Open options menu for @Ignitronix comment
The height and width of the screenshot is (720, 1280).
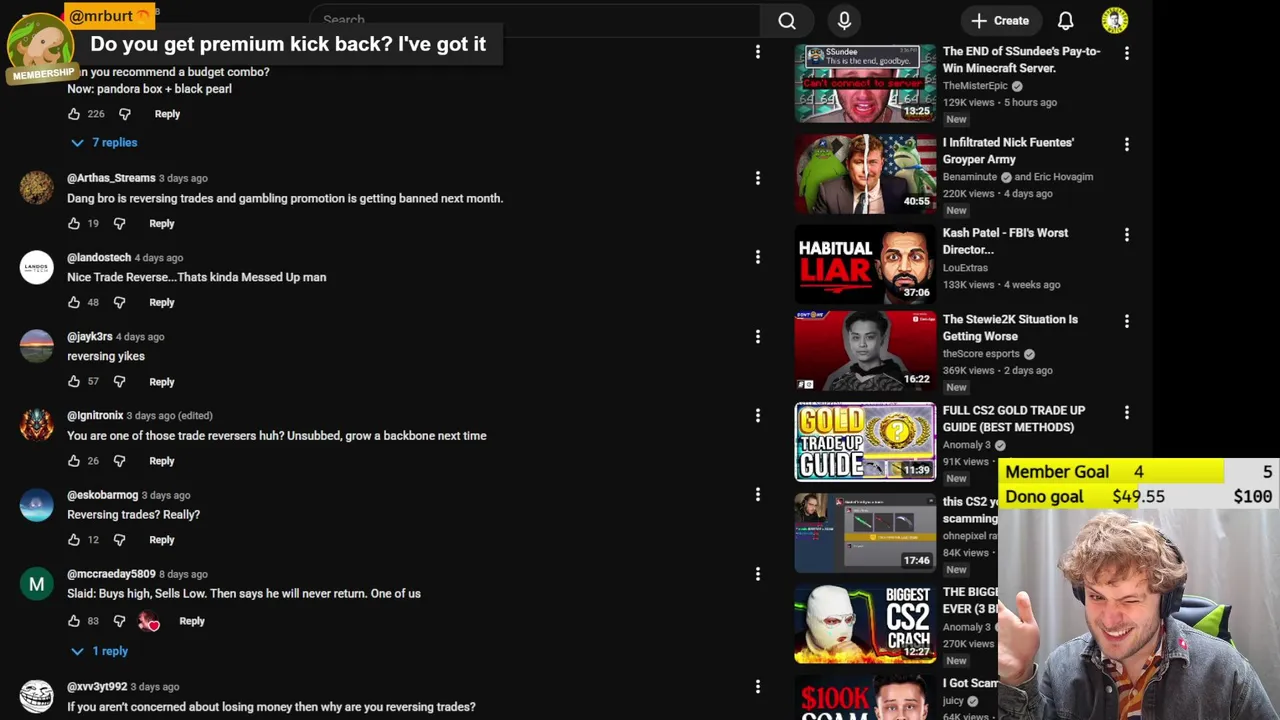tap(758, 415)
